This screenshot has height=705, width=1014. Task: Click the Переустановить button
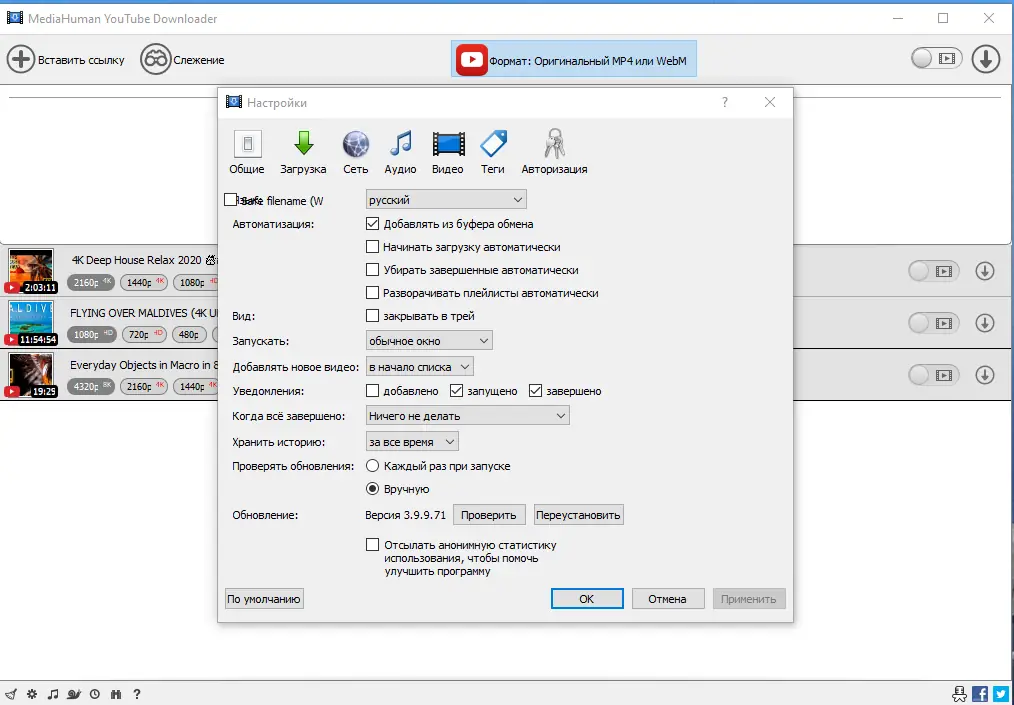[x=579, y=515]
